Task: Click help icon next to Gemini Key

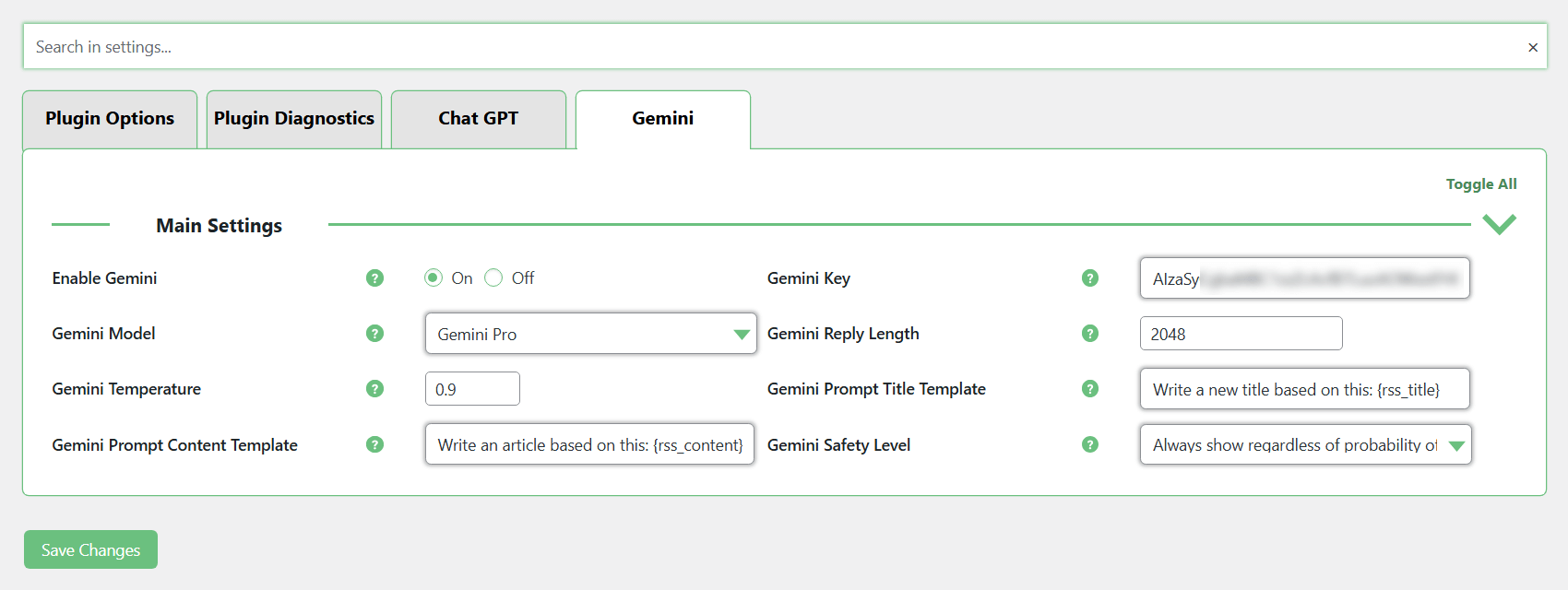Action: [1090, 278]
